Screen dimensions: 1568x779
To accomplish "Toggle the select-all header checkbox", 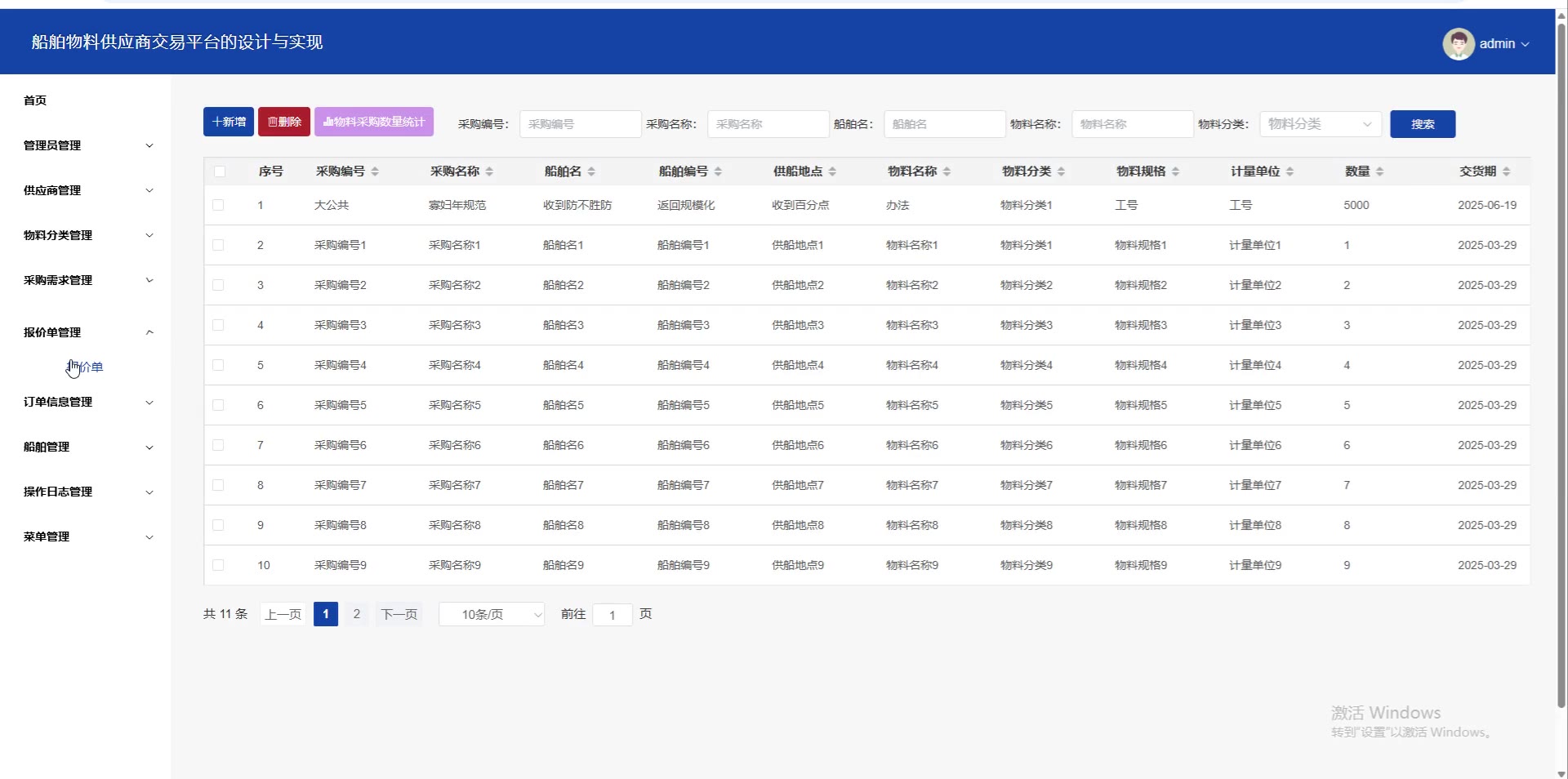I will pos(219,171).
